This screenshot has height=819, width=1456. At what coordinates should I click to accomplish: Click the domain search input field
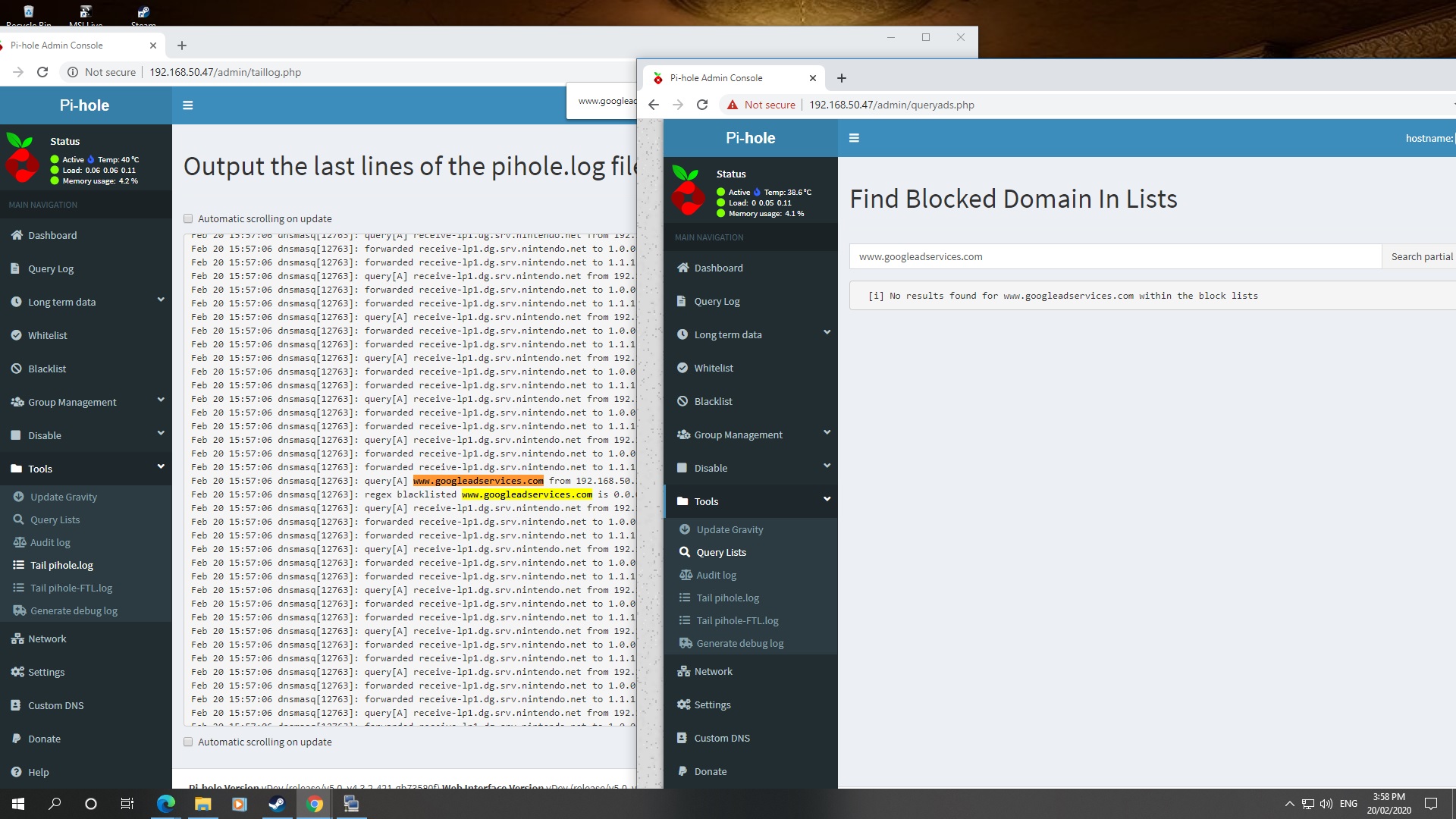point(1115,256)
